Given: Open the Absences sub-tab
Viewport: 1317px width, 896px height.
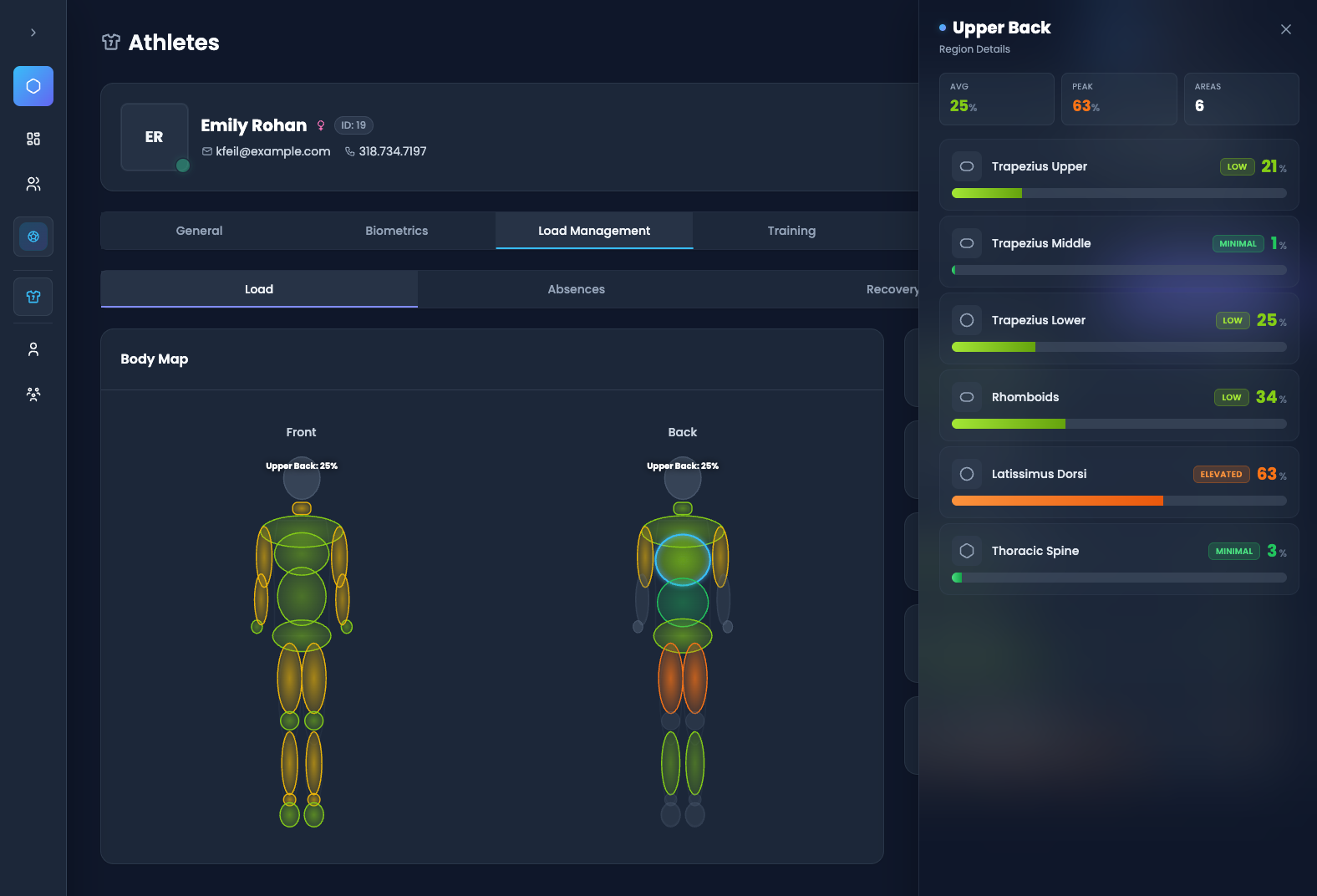Looking at the screenshot, I should tap(577, 289).
